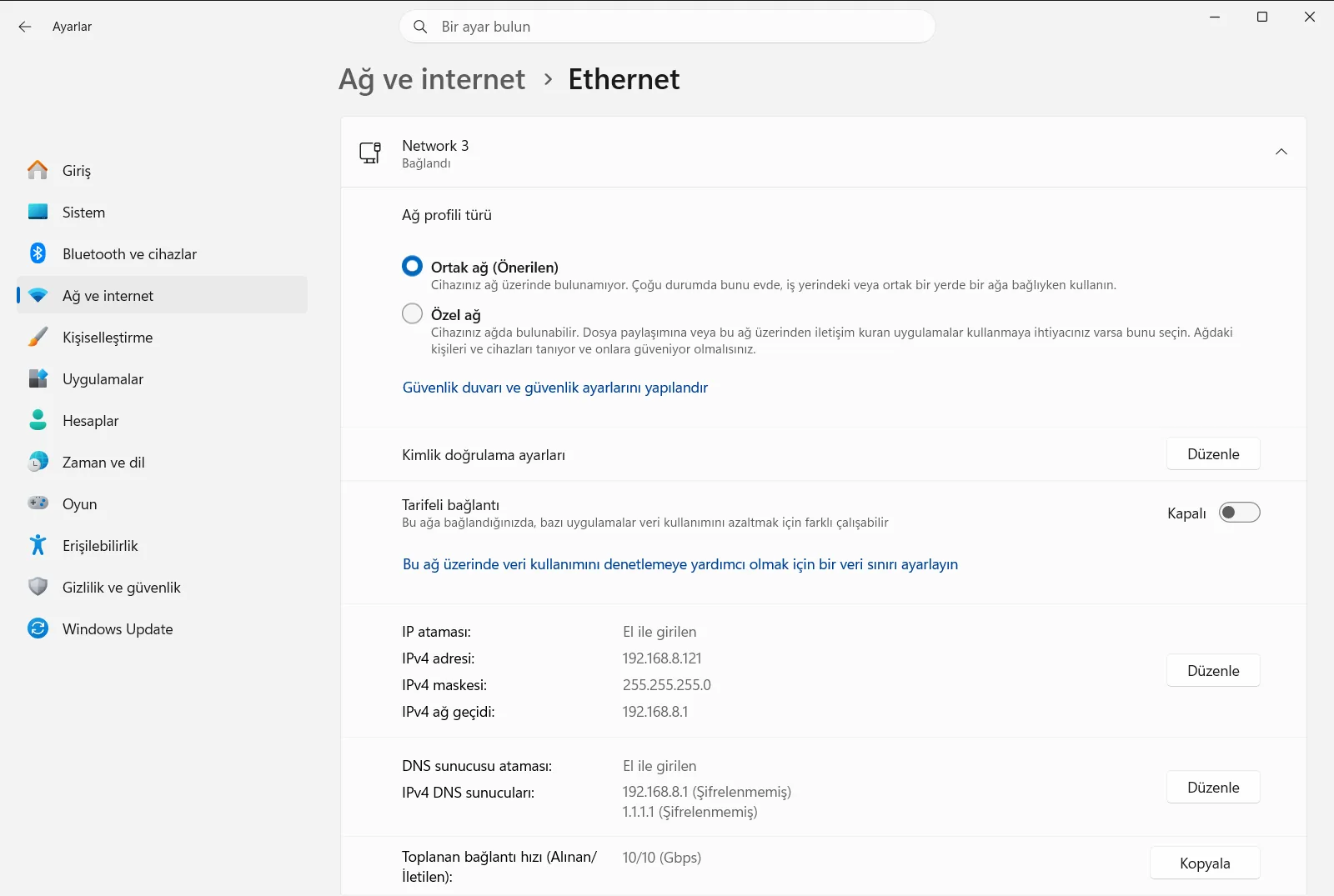Click the Network 3 ethernet icon
Image resolution: width=1334 pixels, height=896 pixels.
370,153
